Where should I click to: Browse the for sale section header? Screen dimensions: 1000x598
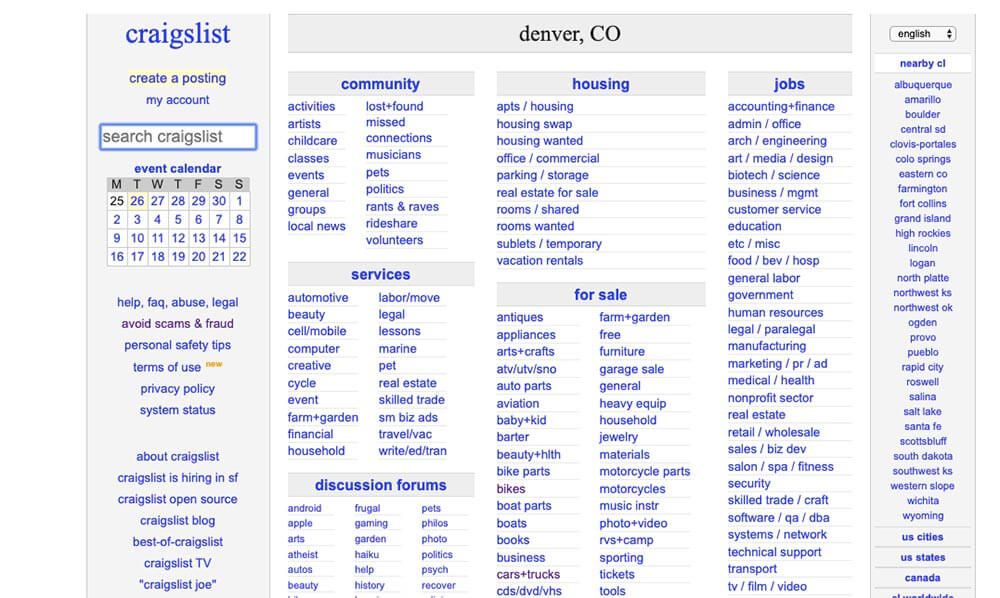600,295
